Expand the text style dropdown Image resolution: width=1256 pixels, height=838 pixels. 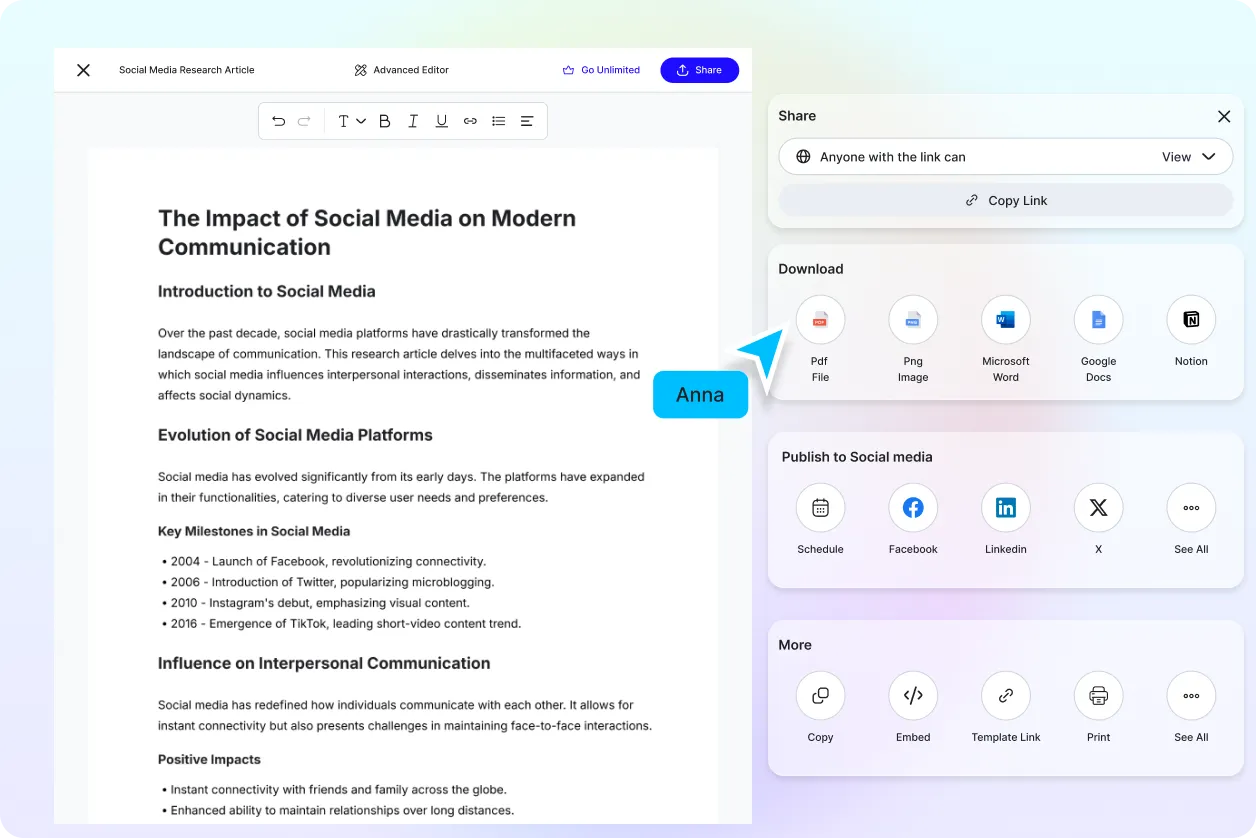[351, 121]
